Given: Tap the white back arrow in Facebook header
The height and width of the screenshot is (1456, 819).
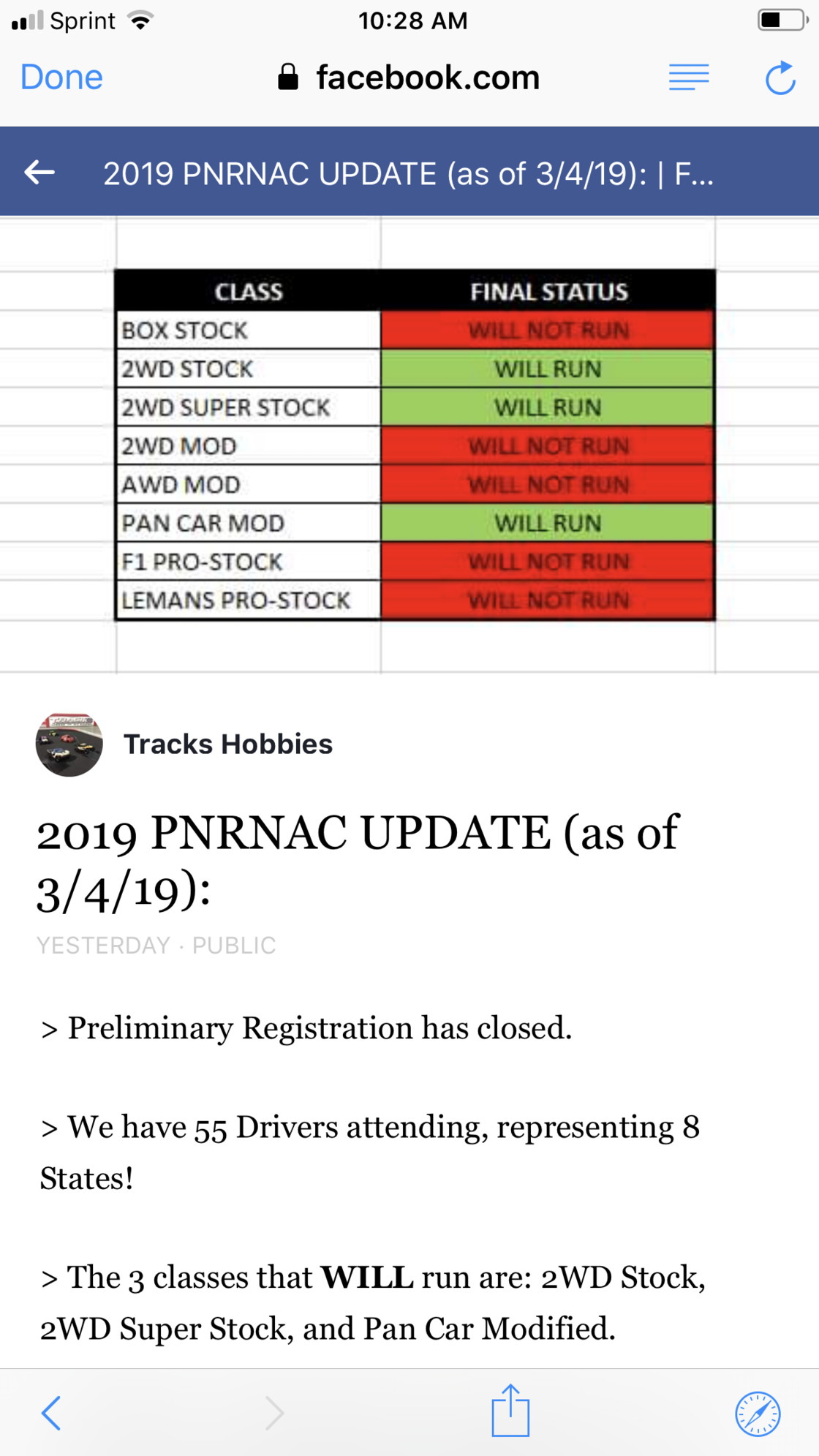Looking at the screenshot, I should click(x=39, y=173).
